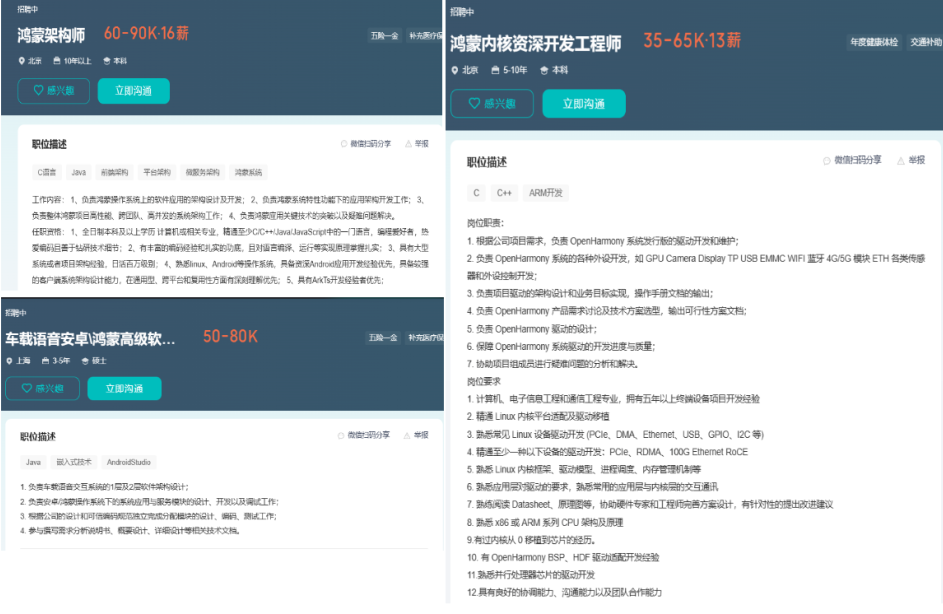This screenshot has width=943, height=614.
Task: Click 立即沟通 on 鸿蒙架构师 job
Action: [134, 91]
